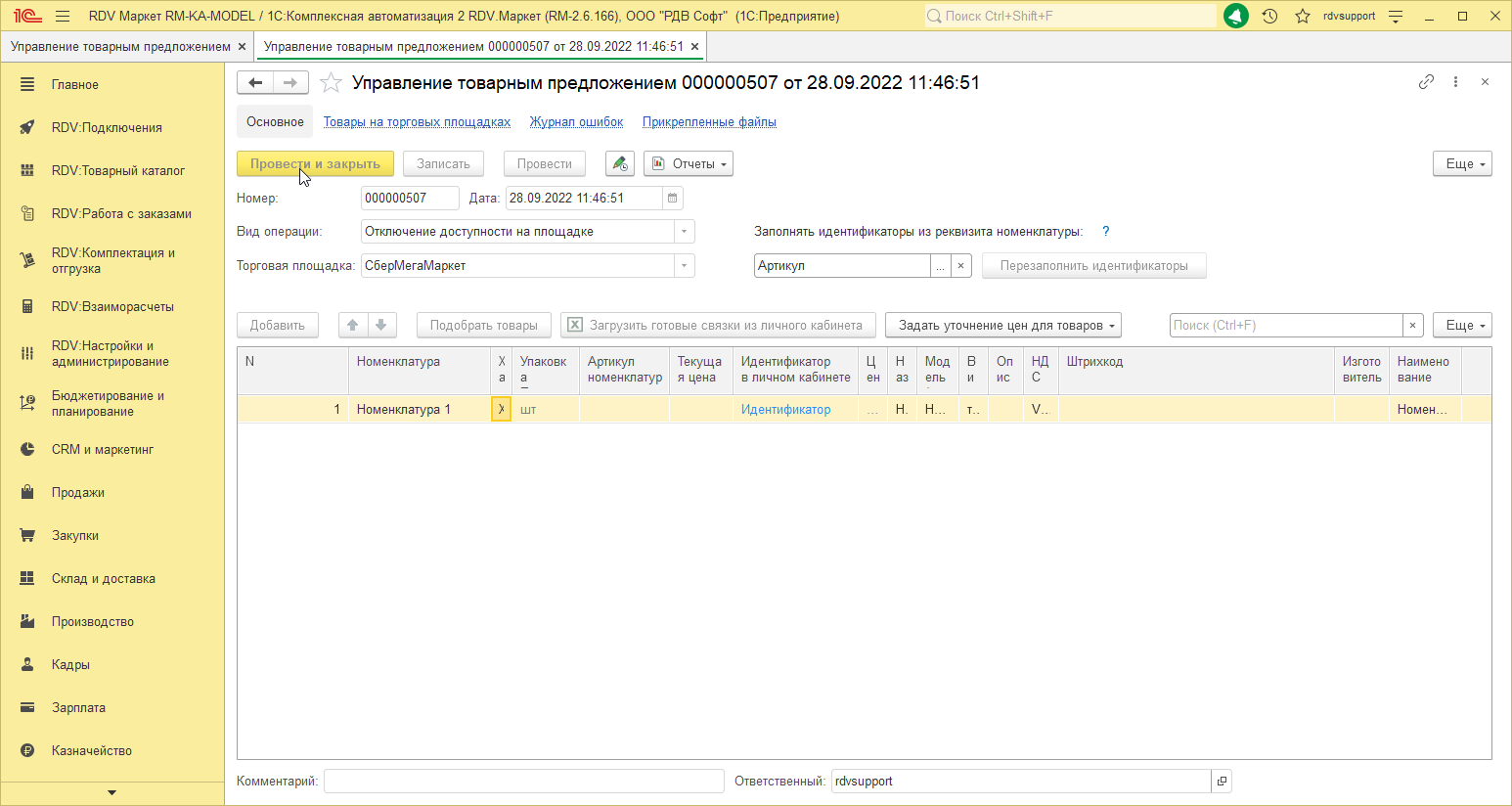Switch to Товары на торговых площадках tab
The height and width of the screenshot is (806, 1512).
pos(417,122)
